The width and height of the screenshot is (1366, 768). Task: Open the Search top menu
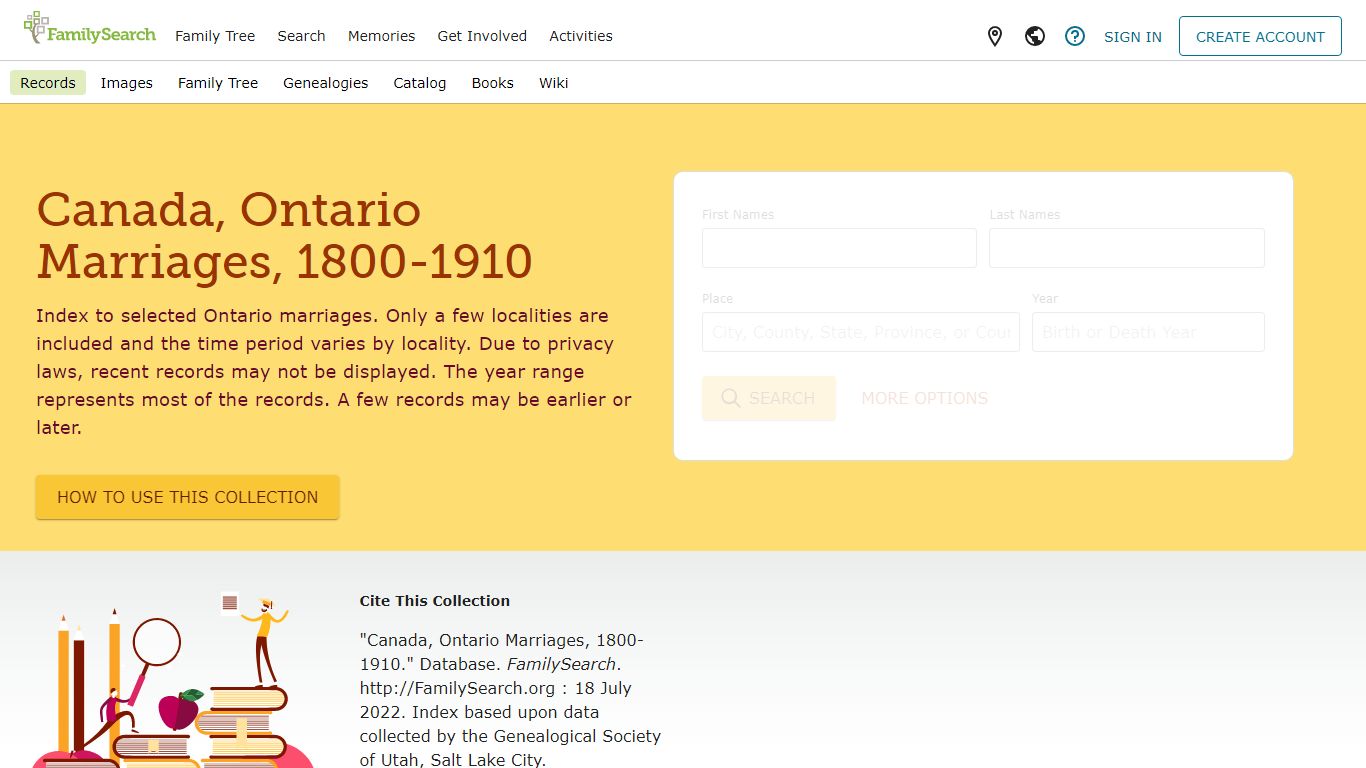pos(301,36)
